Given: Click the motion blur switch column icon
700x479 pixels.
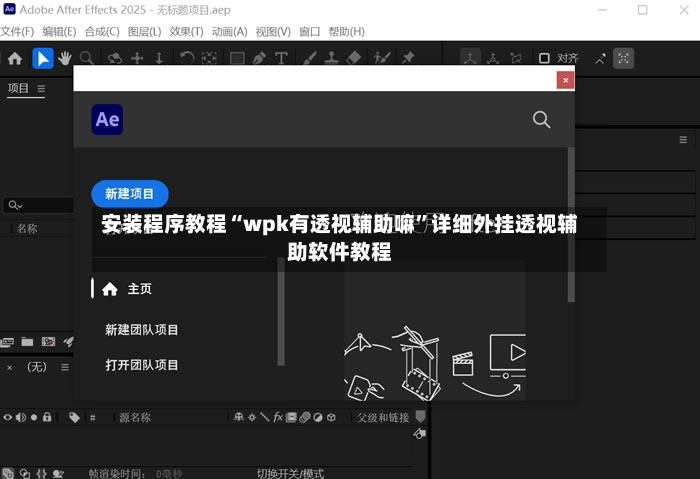Looking at the screenshot, I should (304, 417).
